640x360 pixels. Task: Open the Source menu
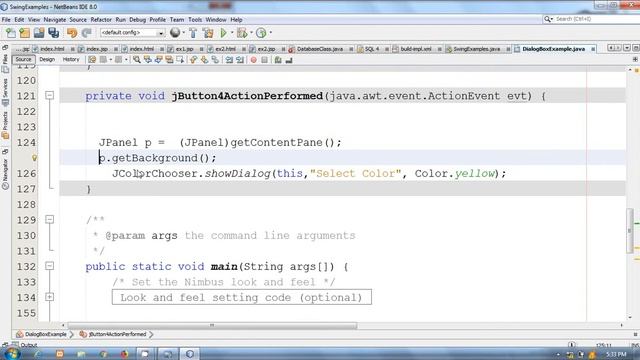(78, 20)
